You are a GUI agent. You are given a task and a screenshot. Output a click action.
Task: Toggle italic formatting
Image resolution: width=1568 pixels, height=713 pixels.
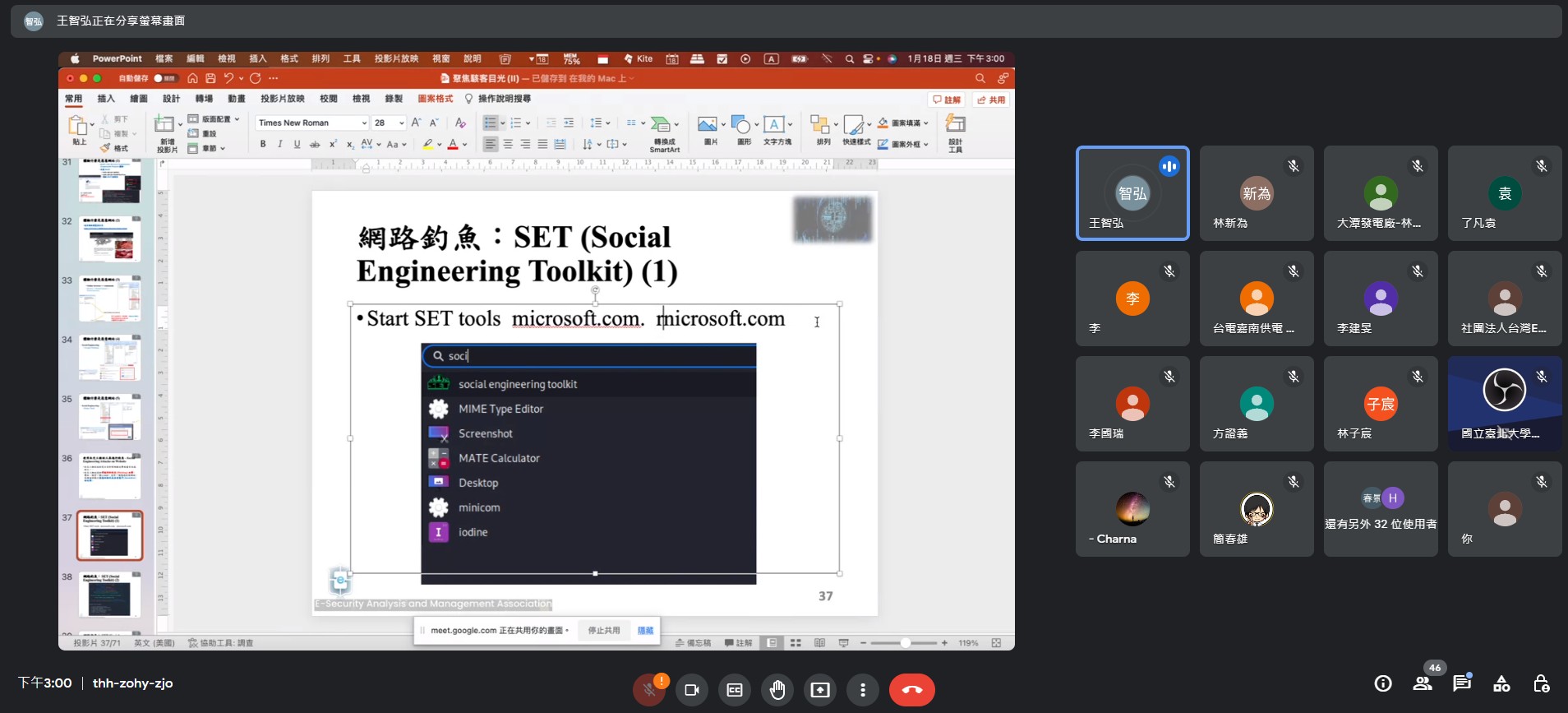coord(280,144)
